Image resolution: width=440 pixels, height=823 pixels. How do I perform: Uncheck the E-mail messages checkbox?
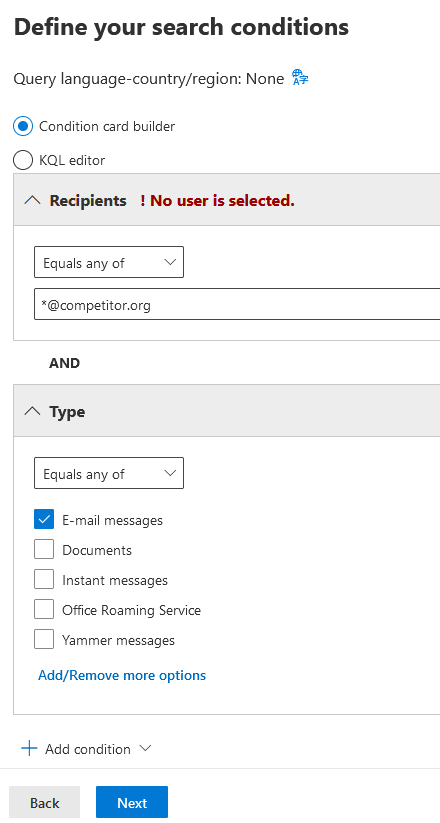[x=44, y=520]
